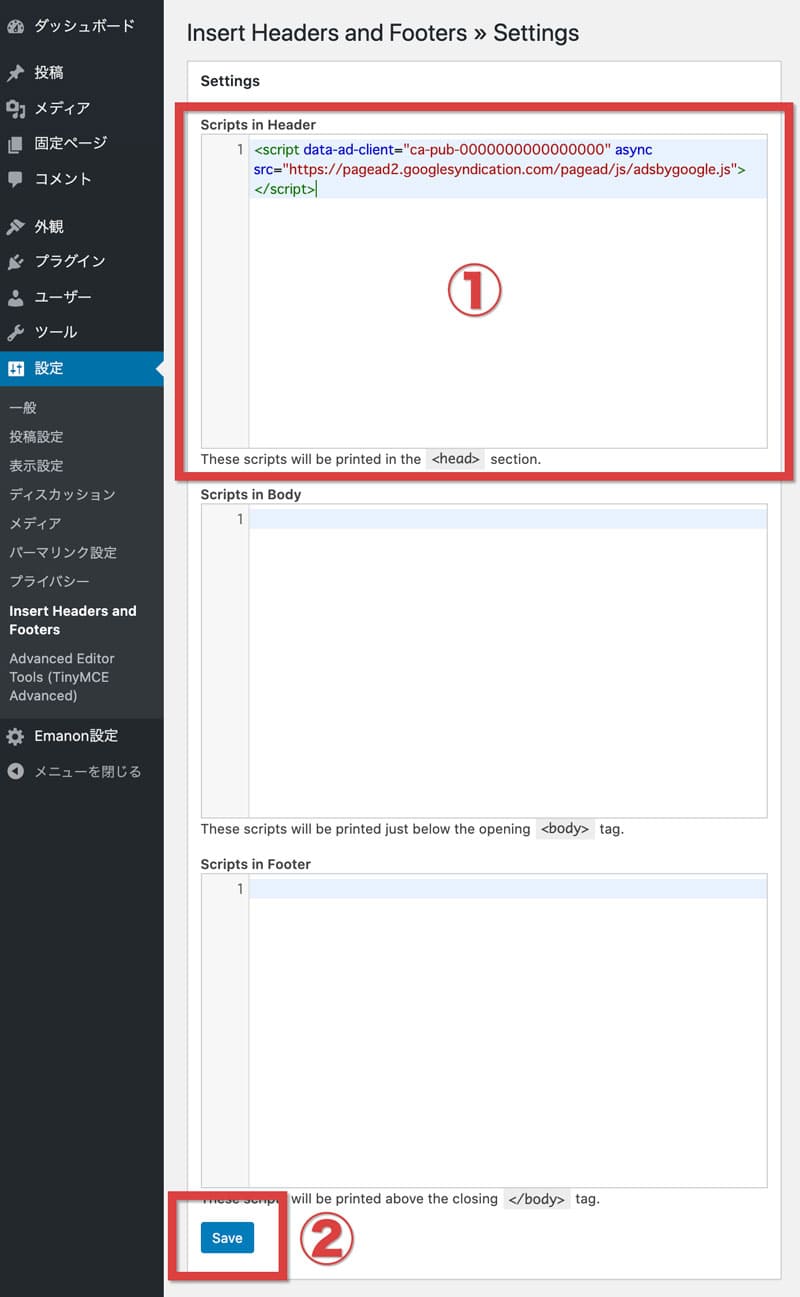Screen dimensions: 800x1297
Task: Click the Scripts in Header label
Action: tap(258, 125)
